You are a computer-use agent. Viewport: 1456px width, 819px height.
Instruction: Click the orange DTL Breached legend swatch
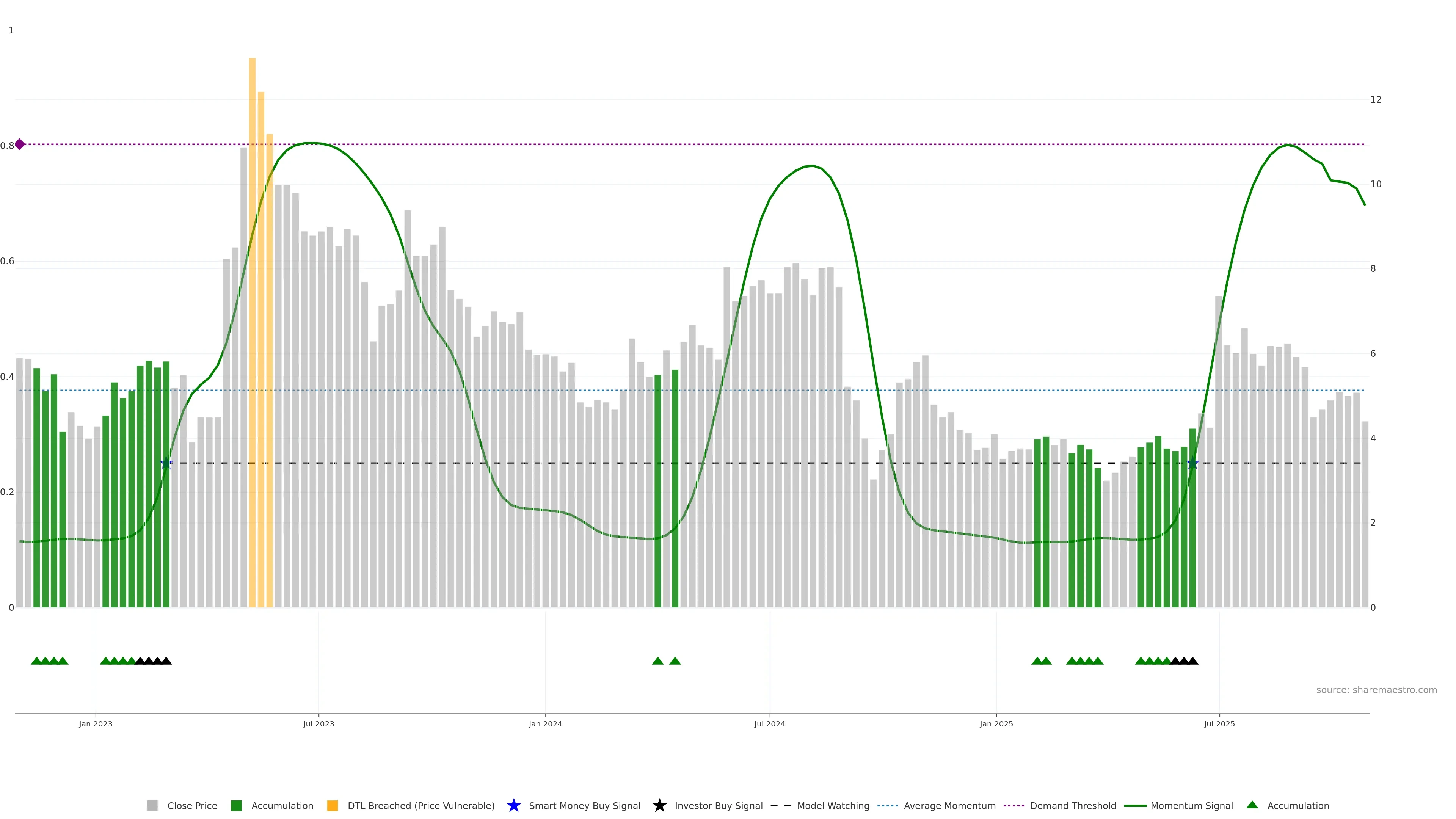(333, 805)
